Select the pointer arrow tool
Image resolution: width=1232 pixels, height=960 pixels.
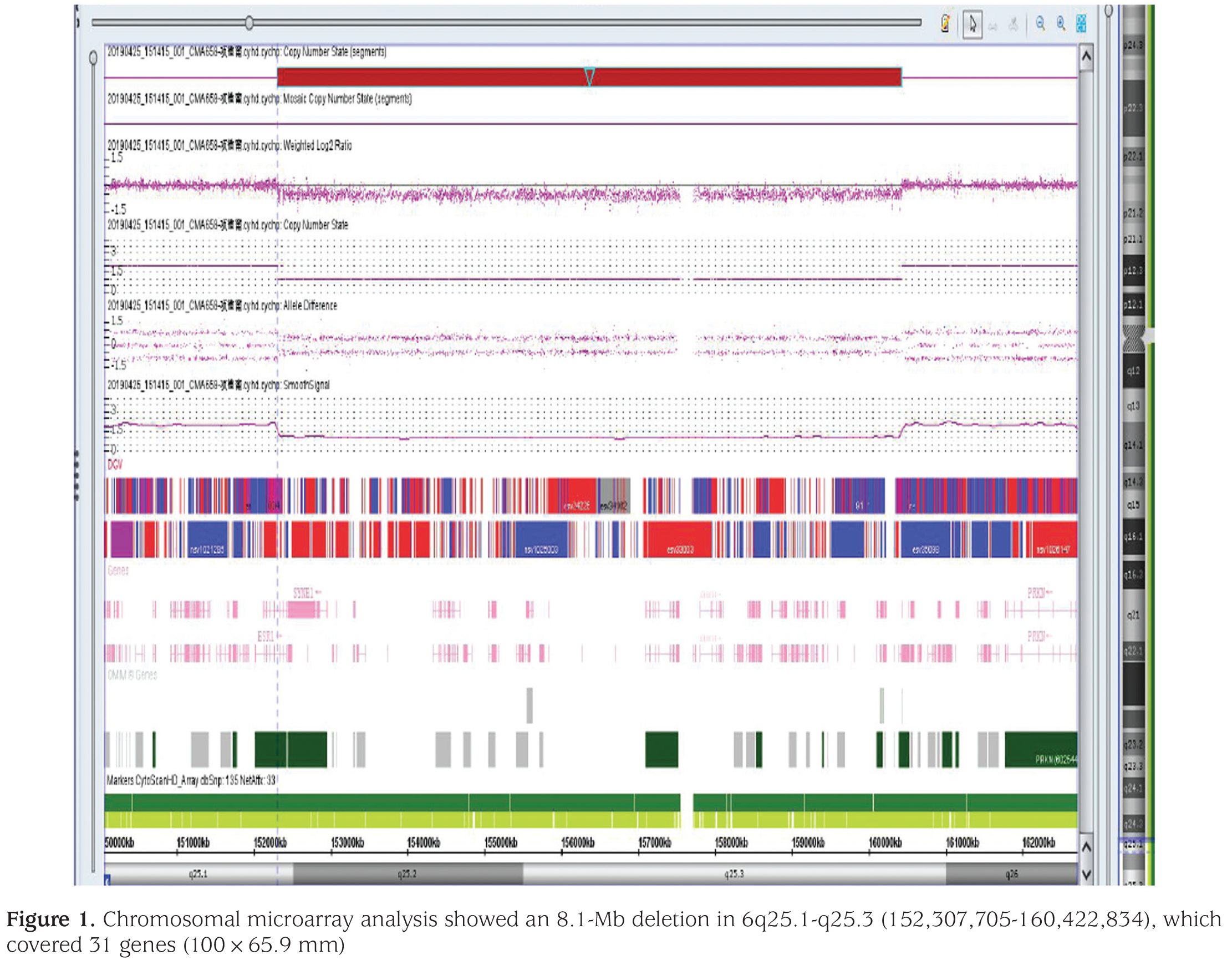972,24
